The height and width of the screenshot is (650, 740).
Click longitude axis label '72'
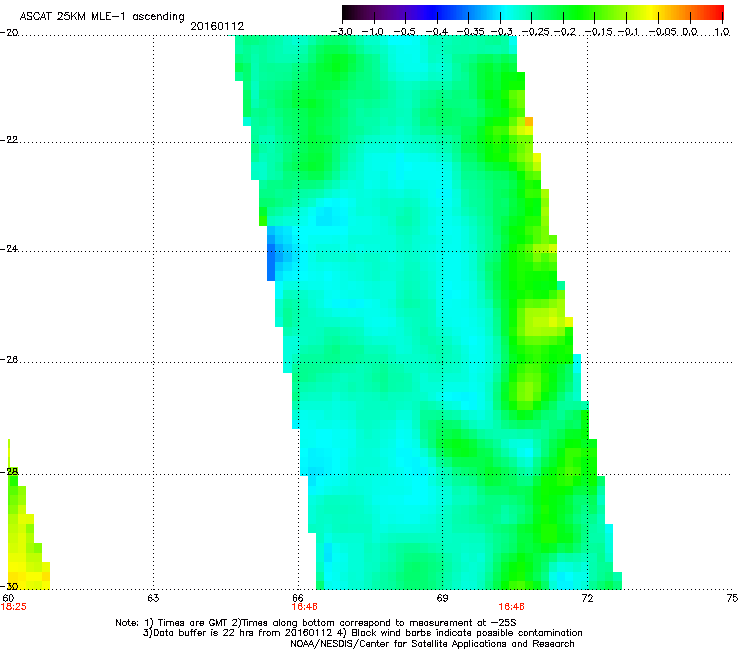click(x=587, y=598)
